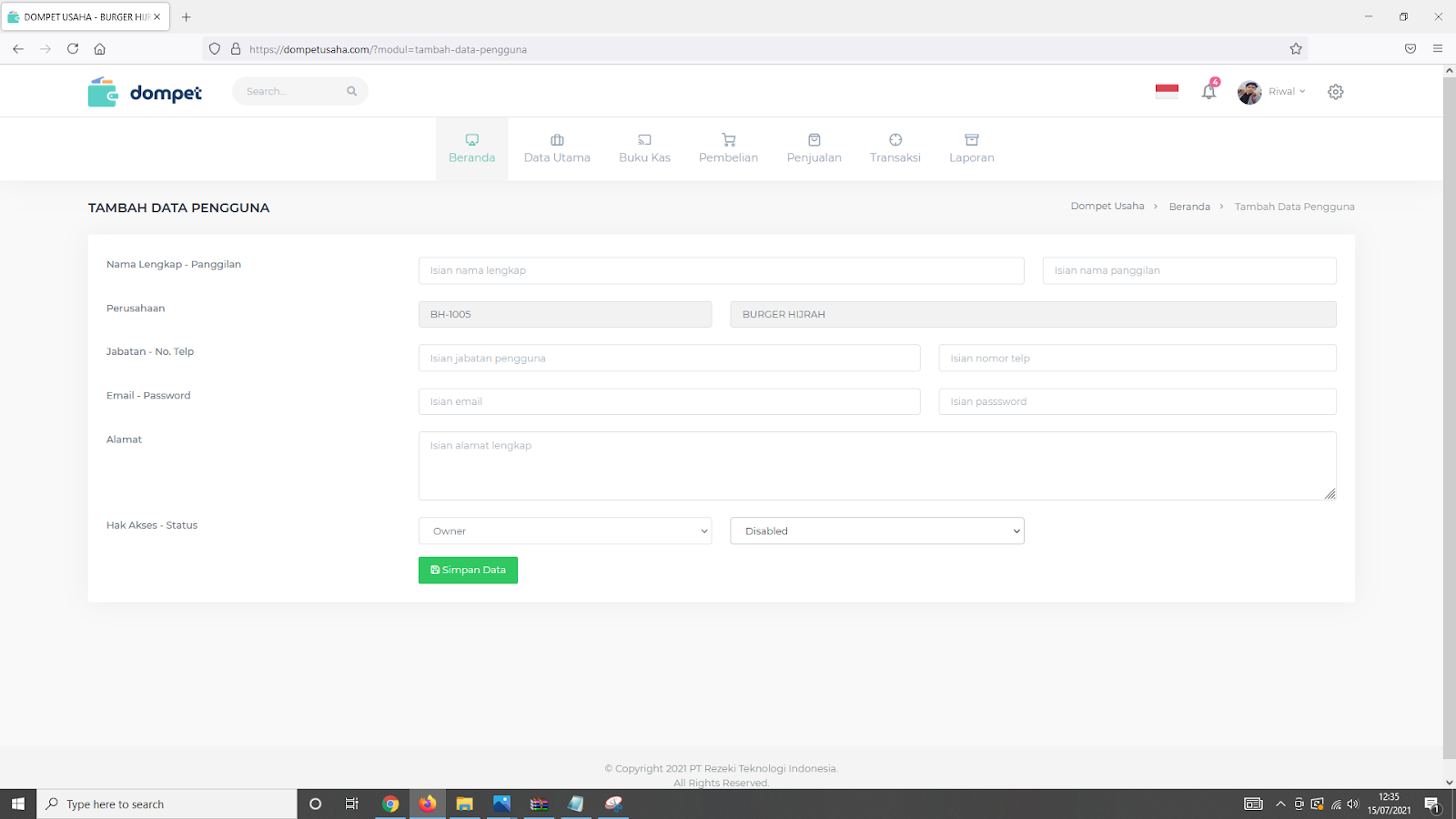This screenshot has width=1456, height=819.
Task: Focus the alamat lengkap textarea
Action: click(x=877, y=466)
